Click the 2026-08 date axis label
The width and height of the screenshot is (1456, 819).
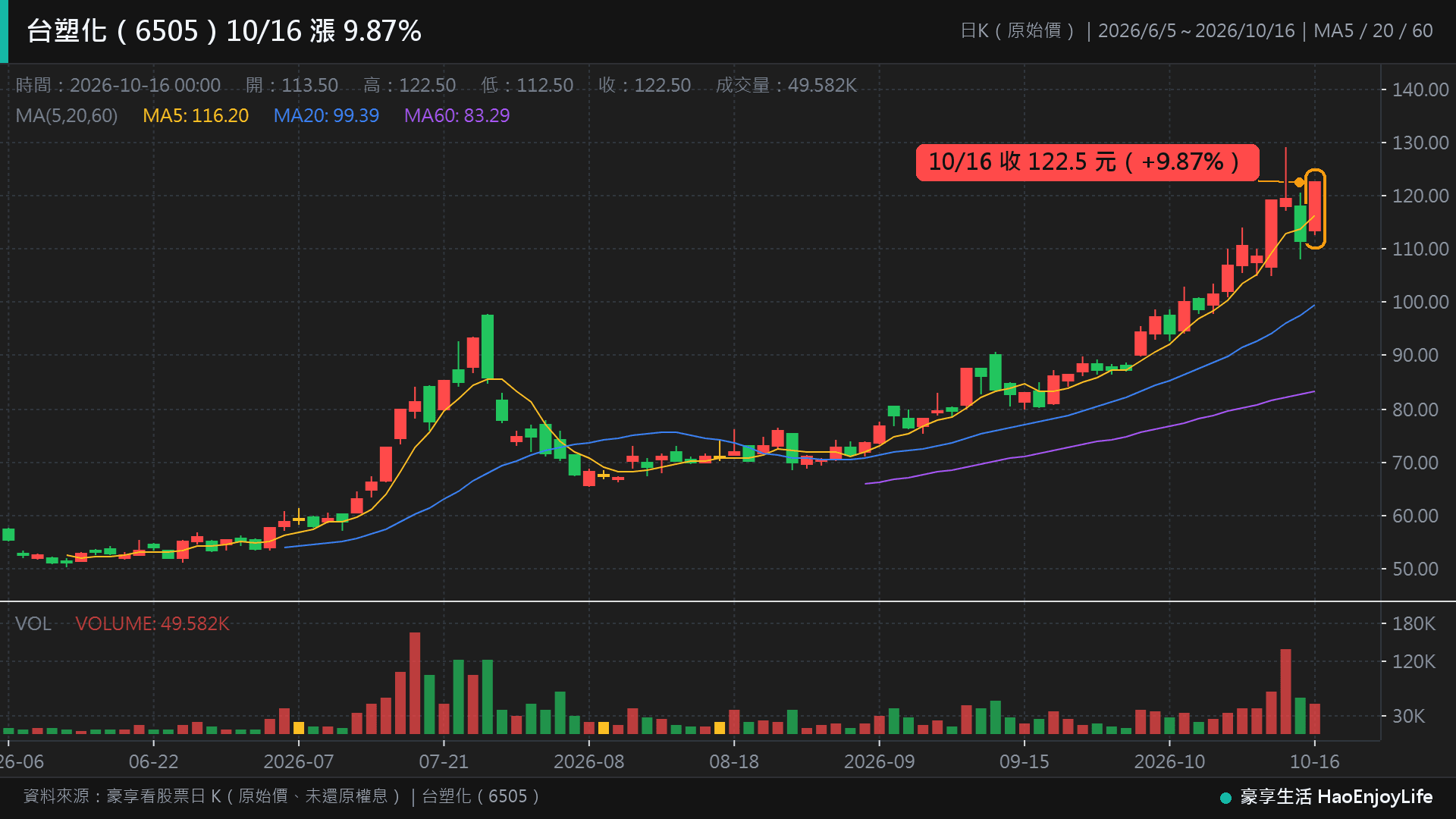pos(589,761)
